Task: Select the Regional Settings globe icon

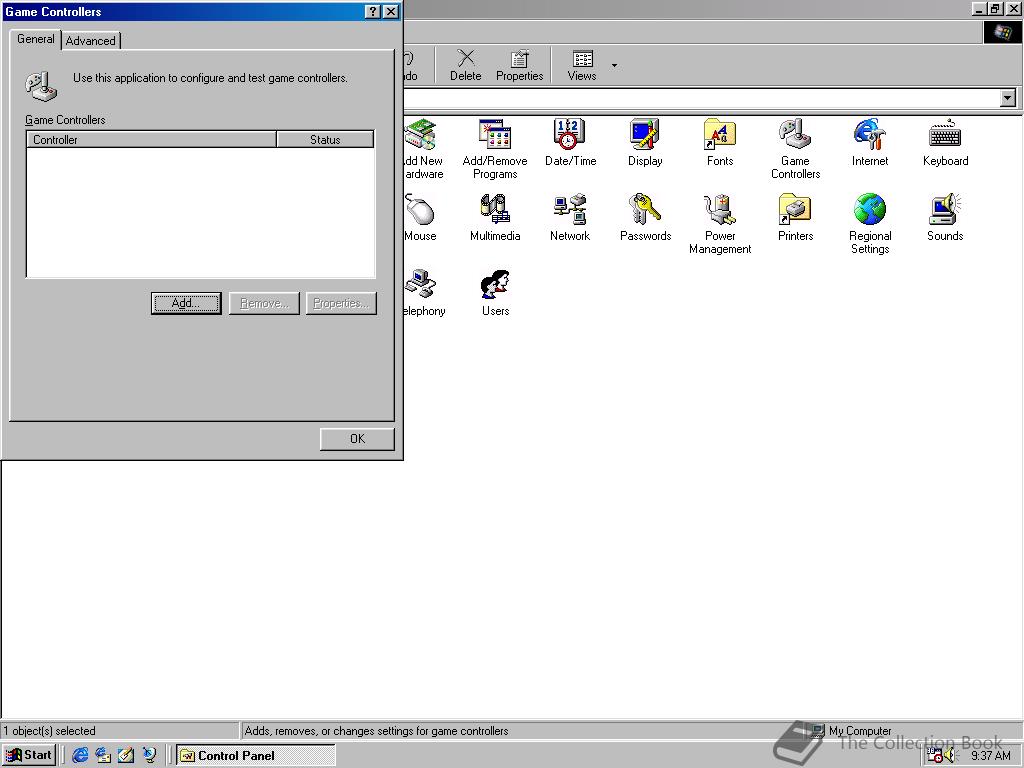Action: coord(870,224)
